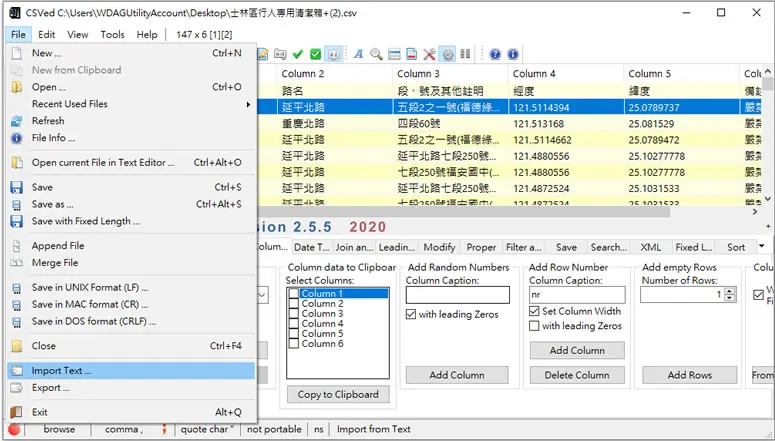Click the red circle status bar icon
Screen dimensions: 775x441
click(x=14, y=429)
